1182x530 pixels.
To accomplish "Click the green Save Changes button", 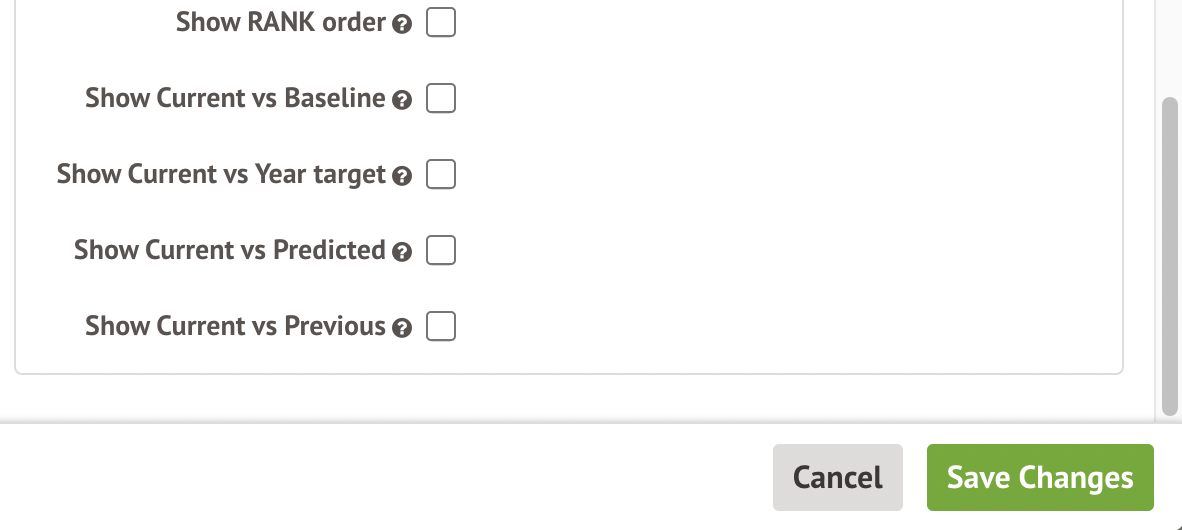I will pos(1040,478).
